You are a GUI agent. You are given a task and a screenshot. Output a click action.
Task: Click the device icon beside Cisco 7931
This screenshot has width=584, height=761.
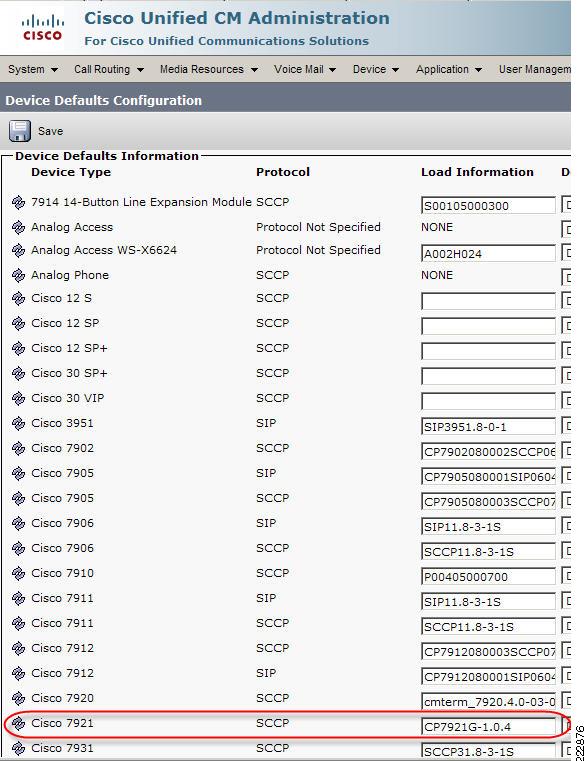18,748
